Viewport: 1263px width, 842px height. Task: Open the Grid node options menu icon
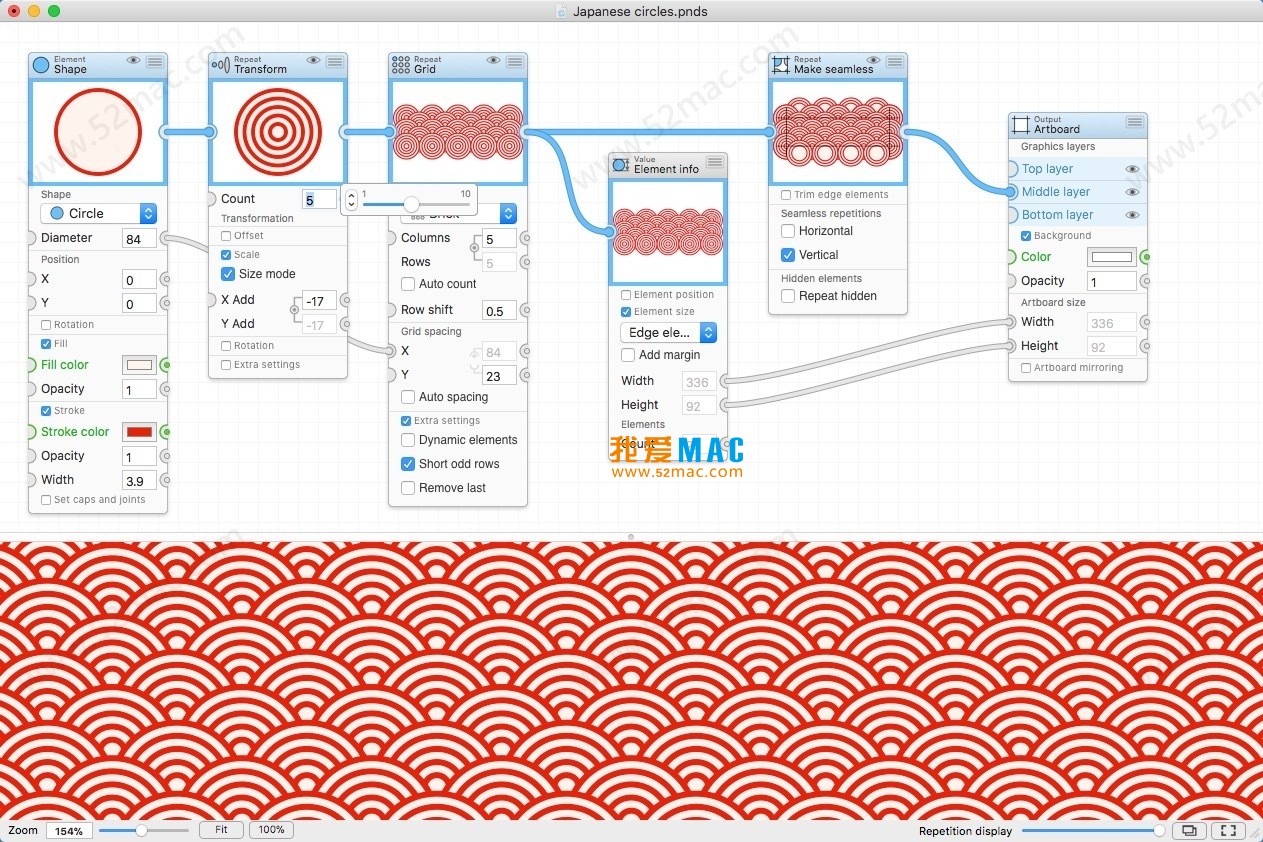pyautogui.click(x=515, y=61)
